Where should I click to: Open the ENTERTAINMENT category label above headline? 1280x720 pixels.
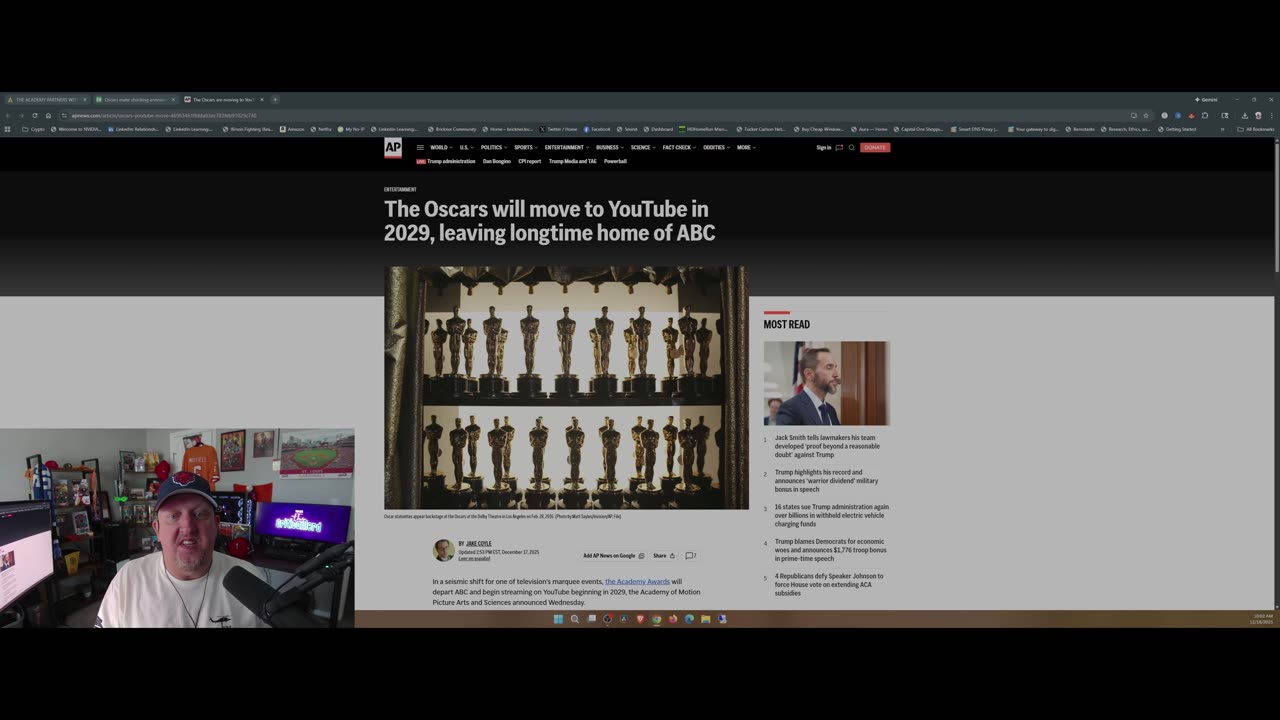[x=400, y=189]
